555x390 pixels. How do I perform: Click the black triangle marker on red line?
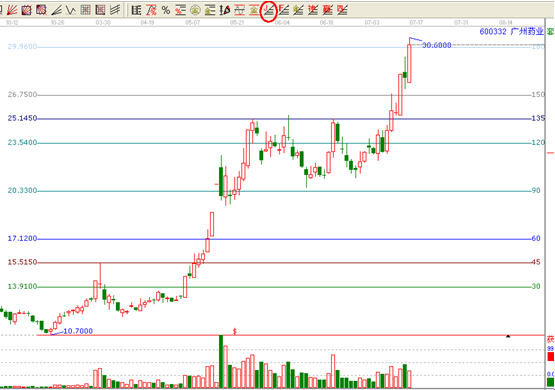(508, 336)
